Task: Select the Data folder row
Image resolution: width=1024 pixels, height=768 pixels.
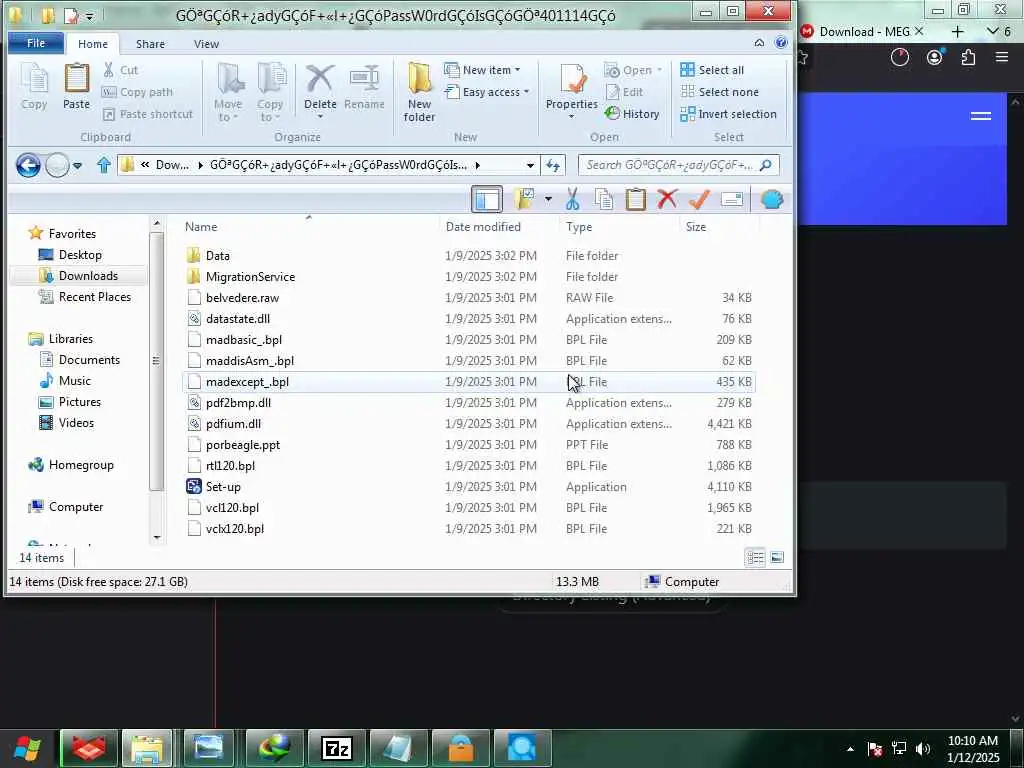Action: click(x=468, y=255)
